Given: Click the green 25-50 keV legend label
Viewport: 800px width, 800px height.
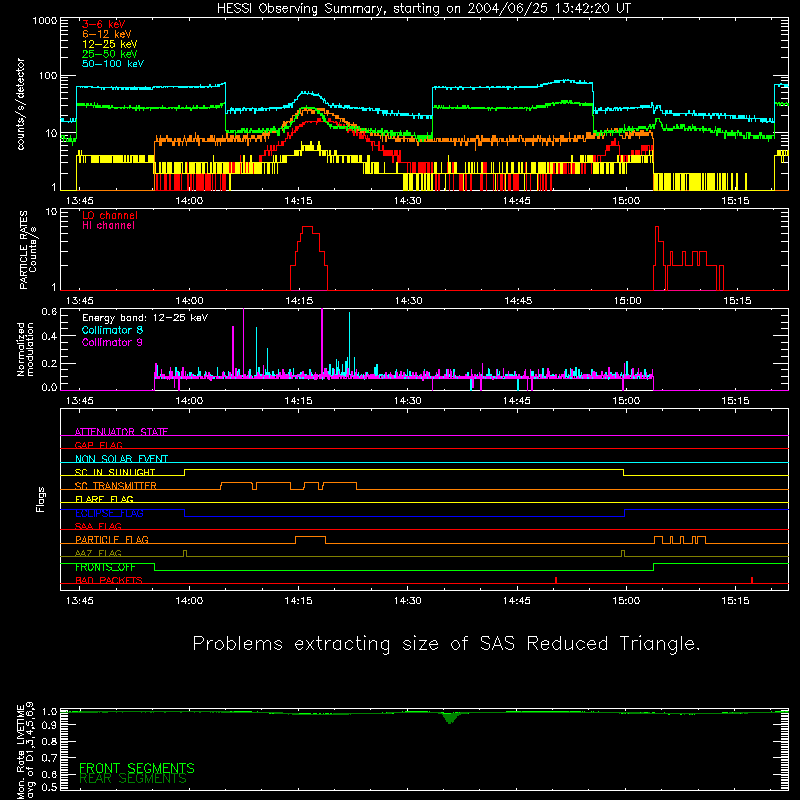Looking at the screenshot, I should (x=110, y=54).
